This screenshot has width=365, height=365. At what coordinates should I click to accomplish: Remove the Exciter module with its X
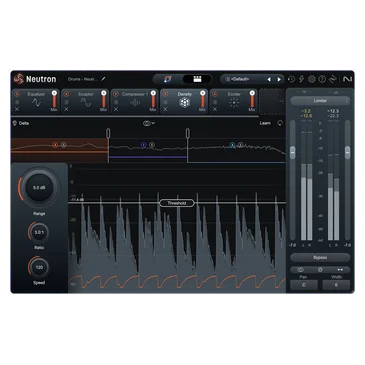point(215,109)
